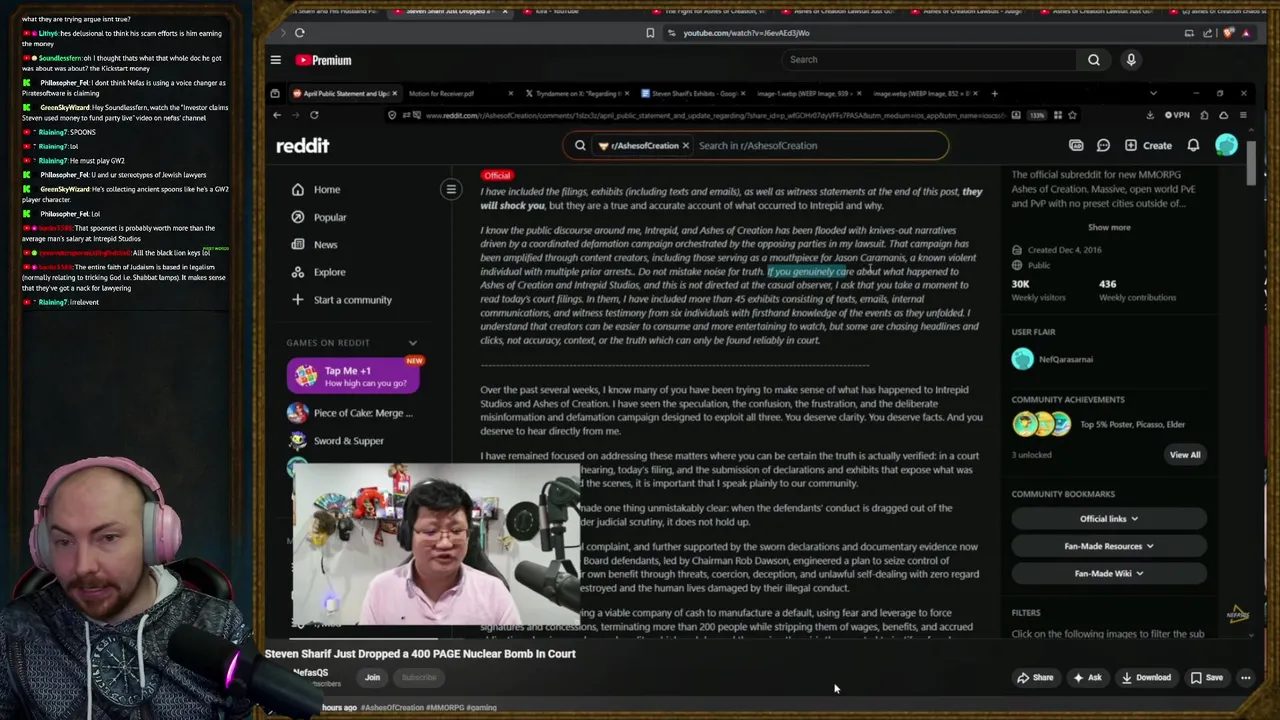Open reddit notifications bell
Image resolution: width=1280 pixels, height=720 pixels.
tap(1193, 146)
